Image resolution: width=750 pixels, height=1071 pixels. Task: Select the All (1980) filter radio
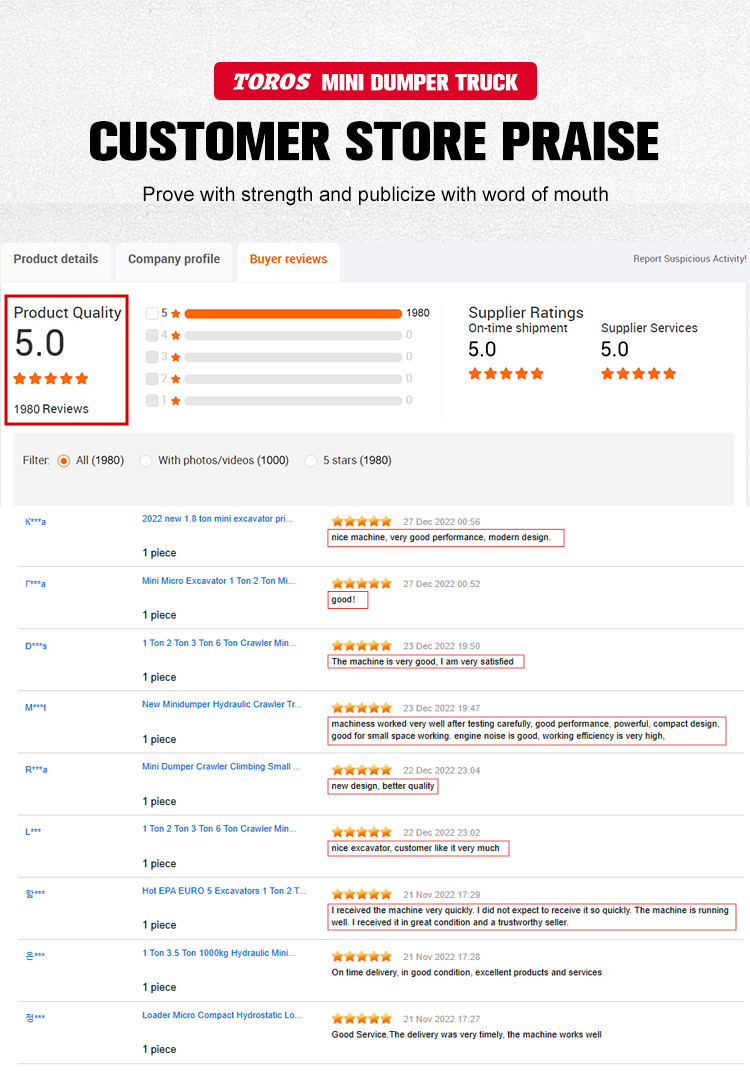coord(64,461)
